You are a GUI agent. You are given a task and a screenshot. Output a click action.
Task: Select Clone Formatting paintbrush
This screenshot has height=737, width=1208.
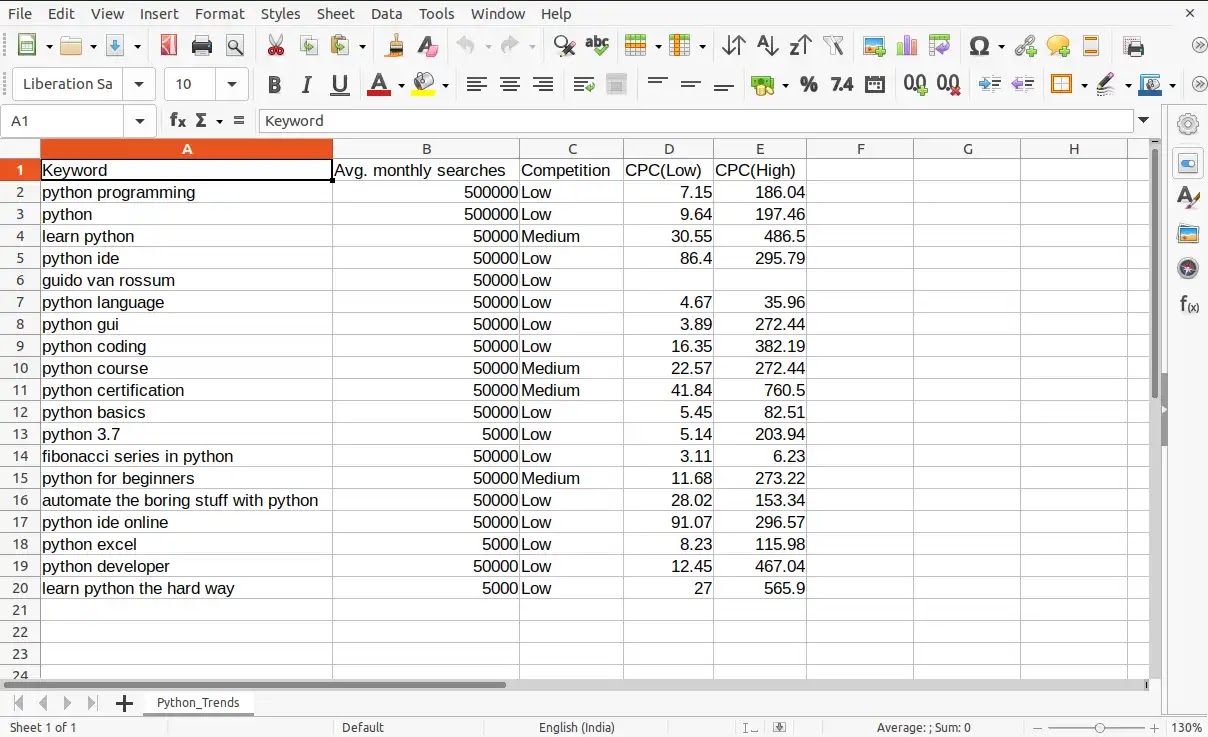395,46
